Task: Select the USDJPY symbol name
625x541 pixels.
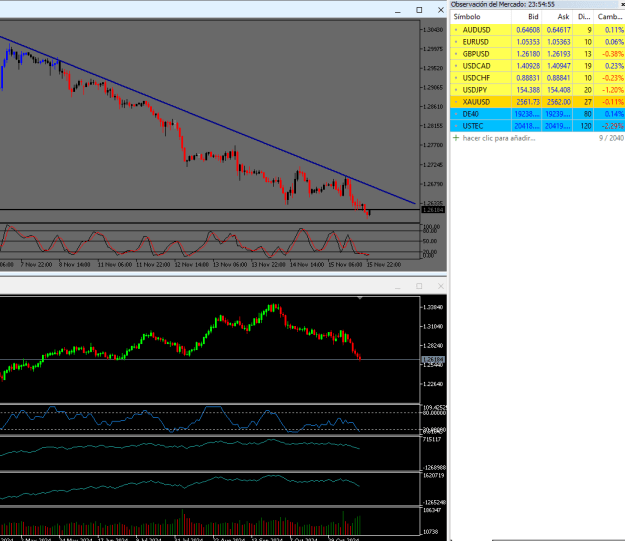Action: coord(475,90)
